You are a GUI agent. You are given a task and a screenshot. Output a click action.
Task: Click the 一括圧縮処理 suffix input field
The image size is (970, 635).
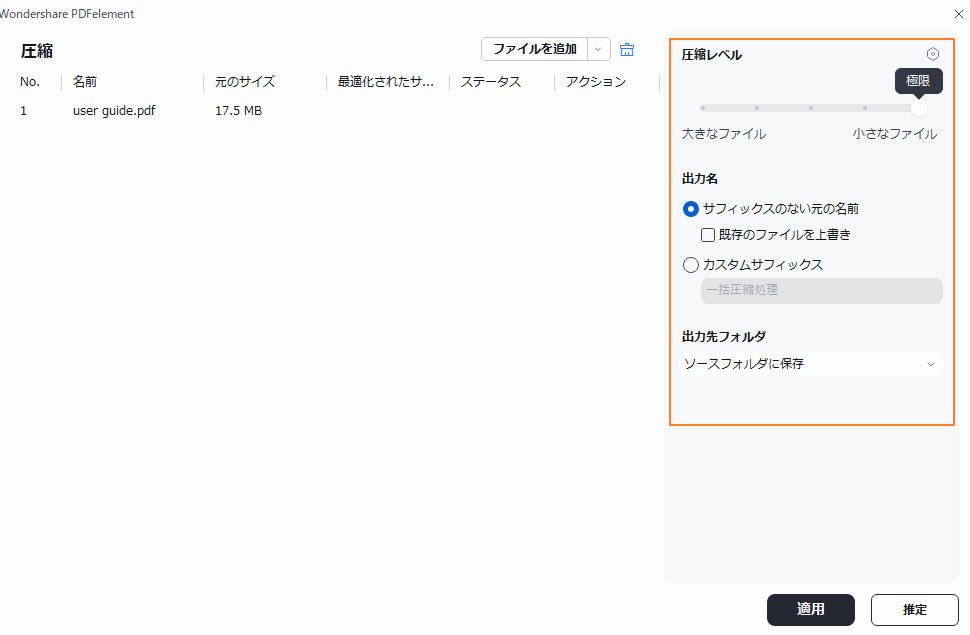820,290
